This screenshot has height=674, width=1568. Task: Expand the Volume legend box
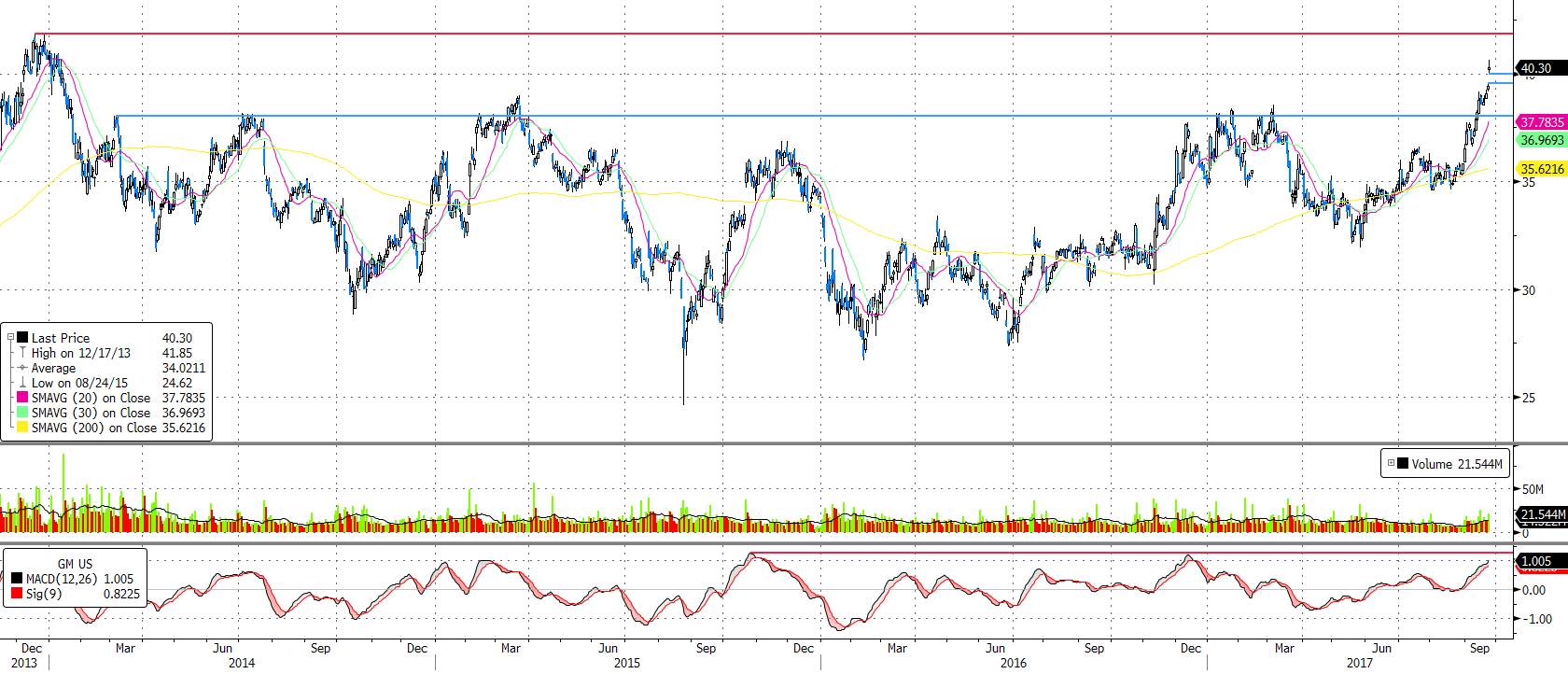coord(1391,463)
